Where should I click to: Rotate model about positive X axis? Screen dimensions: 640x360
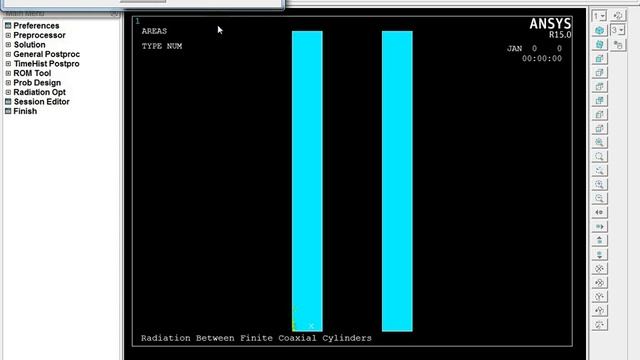pos(599,282)
